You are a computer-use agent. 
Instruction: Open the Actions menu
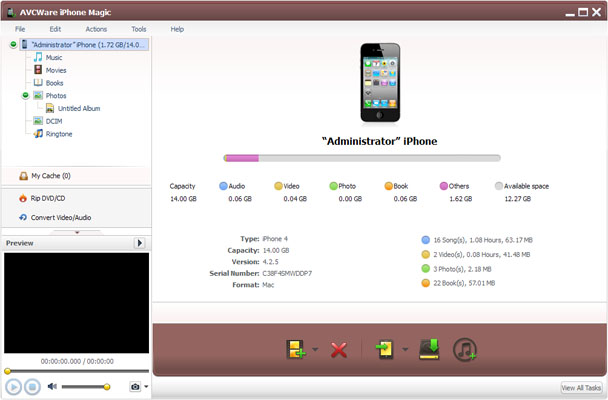pyautogui.click(x=96, y=29)
